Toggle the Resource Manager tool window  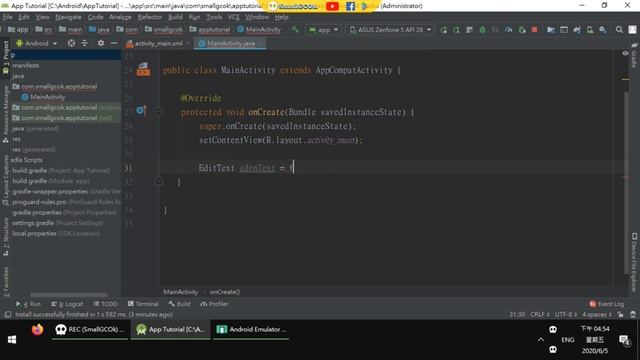coord(6,114)
